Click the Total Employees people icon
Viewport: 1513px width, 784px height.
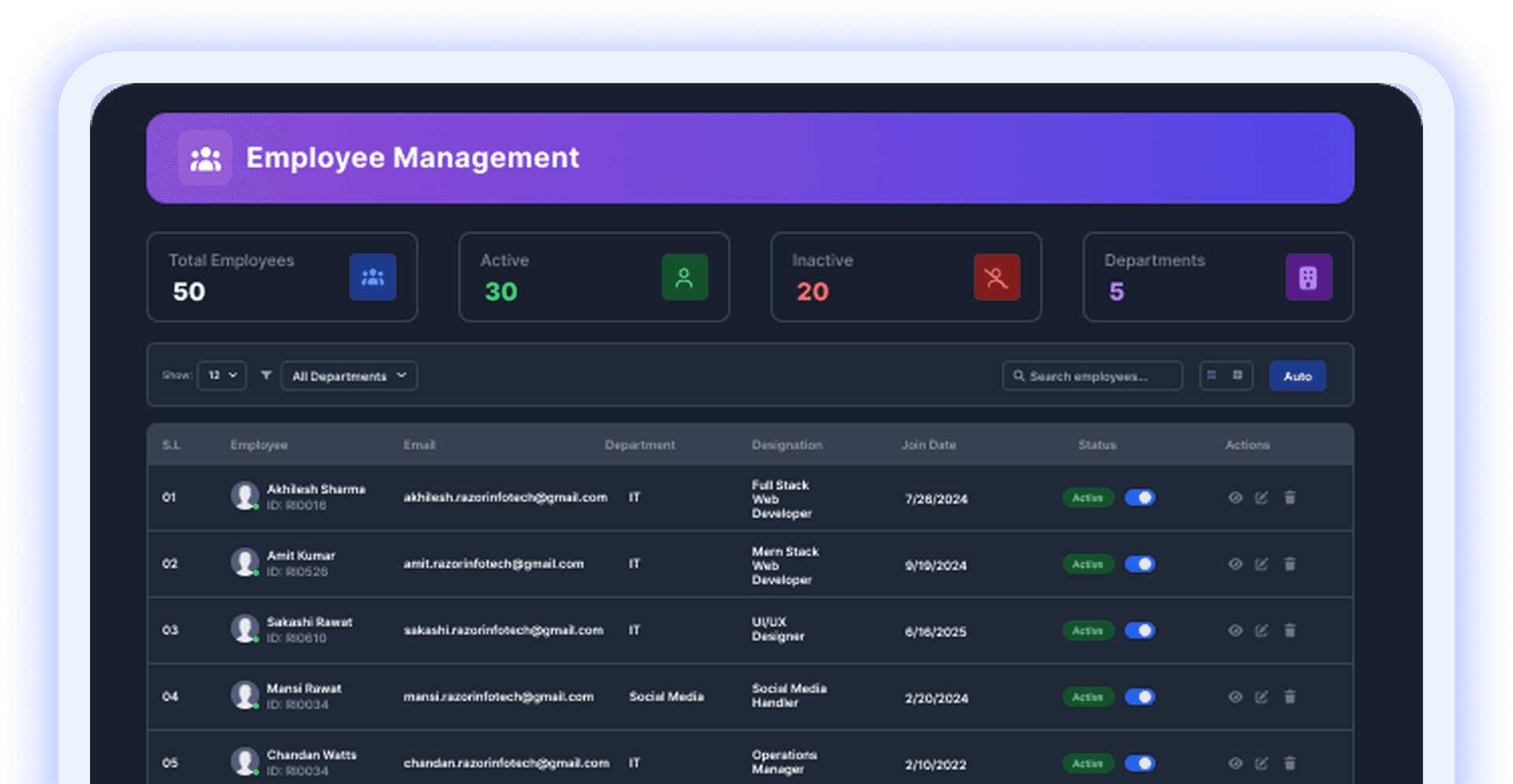click(x=372, y=277)
